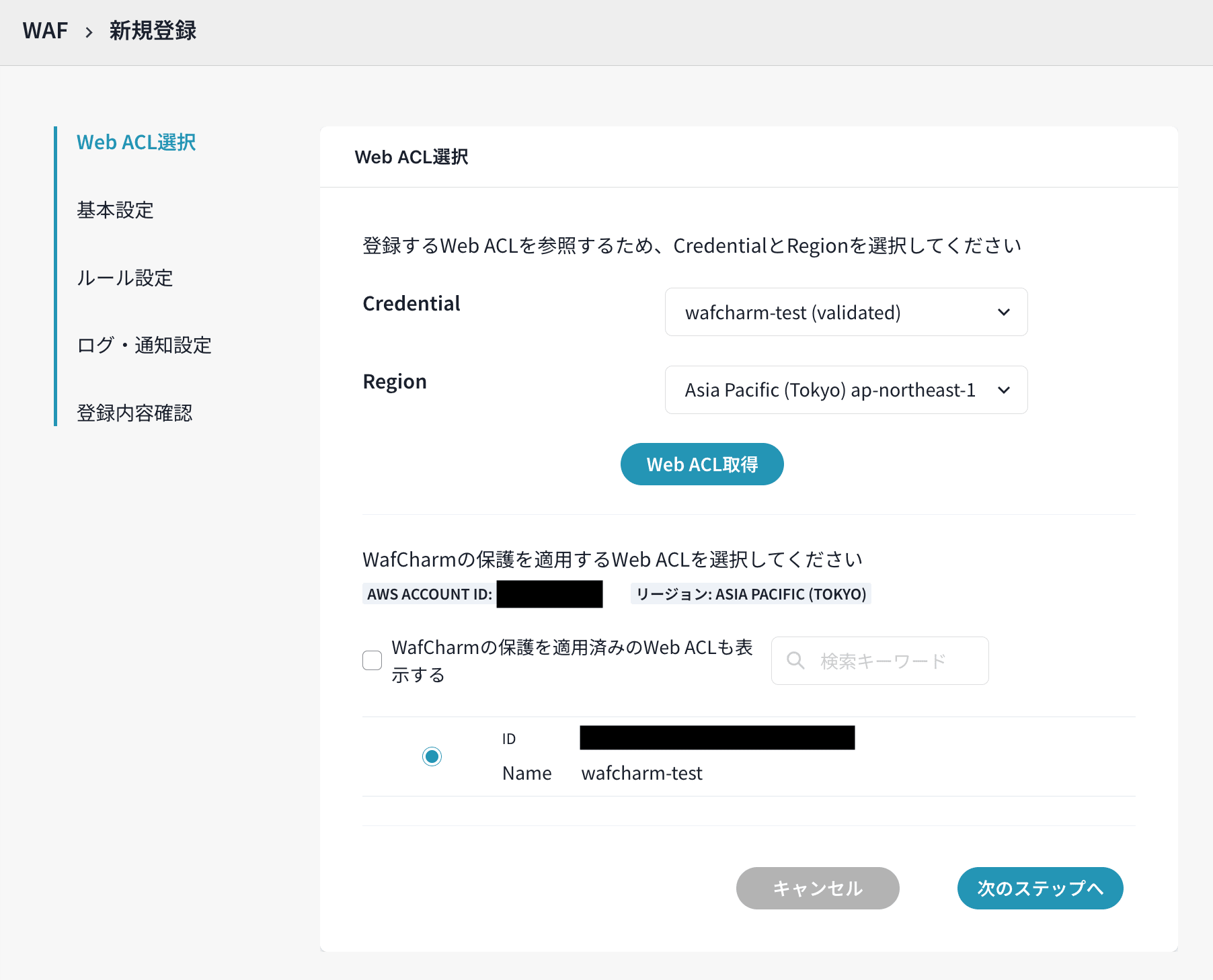This screenshot has height=980, width=1213.
Task: Open 基本設定 step in sidebar
Action: [115, 210]
